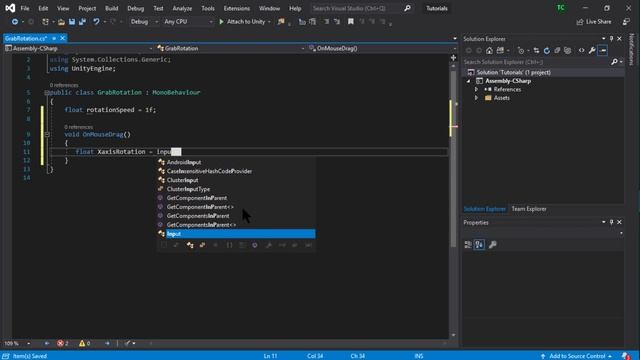Click the error count indicator
Image resolution: width=640 pixels, height=360 pixels.
pos(63,343)
